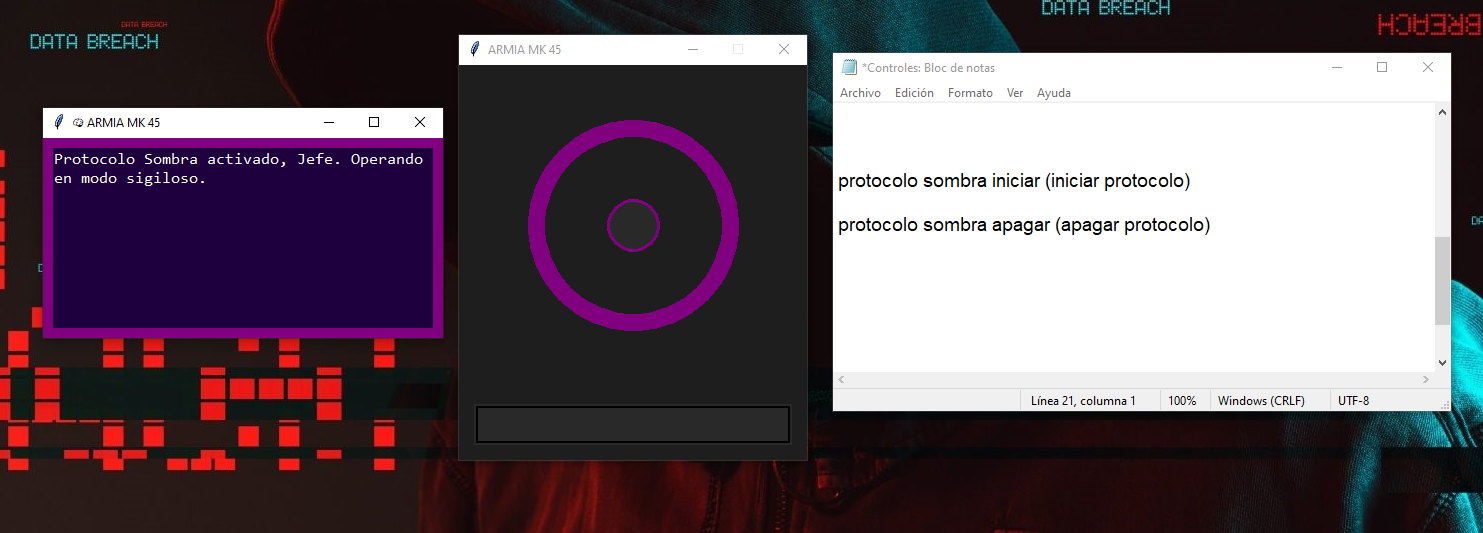Click the Notepad icon in Controles title bar
The height and width of the screenshot is (533, 1483).
[849, 67]
